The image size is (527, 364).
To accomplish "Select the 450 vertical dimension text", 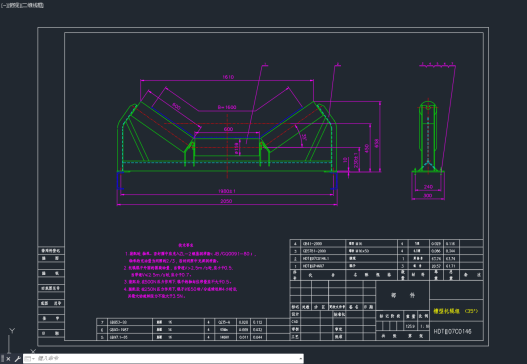I will pos(367,148).
